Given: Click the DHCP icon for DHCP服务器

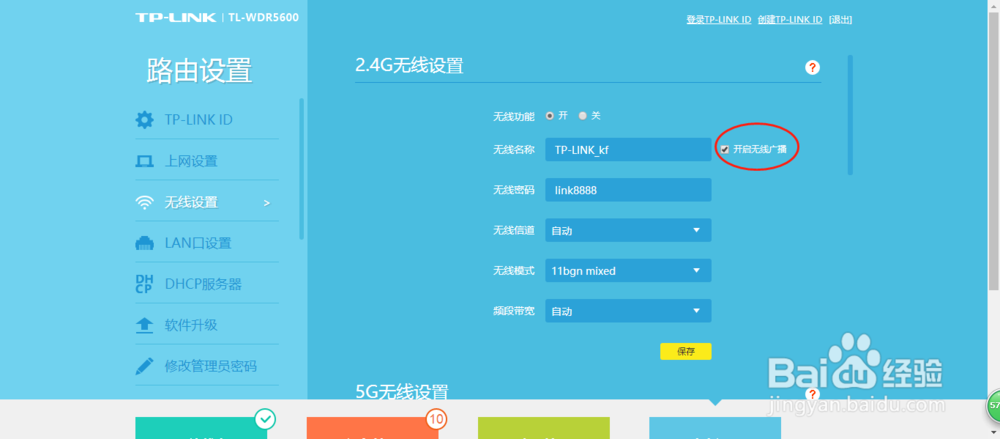Looking at the screenshot, I should (145, 284).
